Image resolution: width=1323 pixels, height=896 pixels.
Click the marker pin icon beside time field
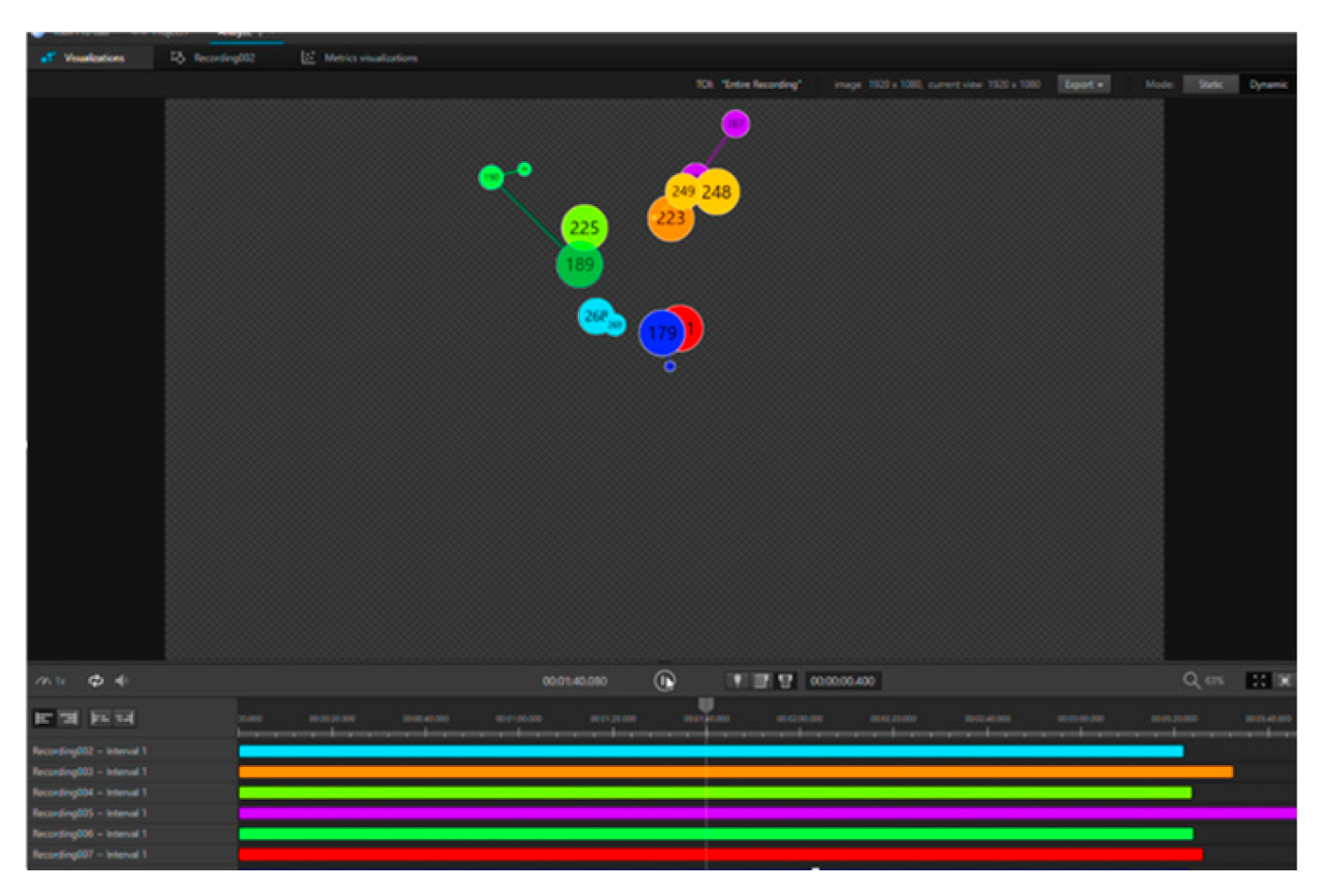[x=737, y=681]
